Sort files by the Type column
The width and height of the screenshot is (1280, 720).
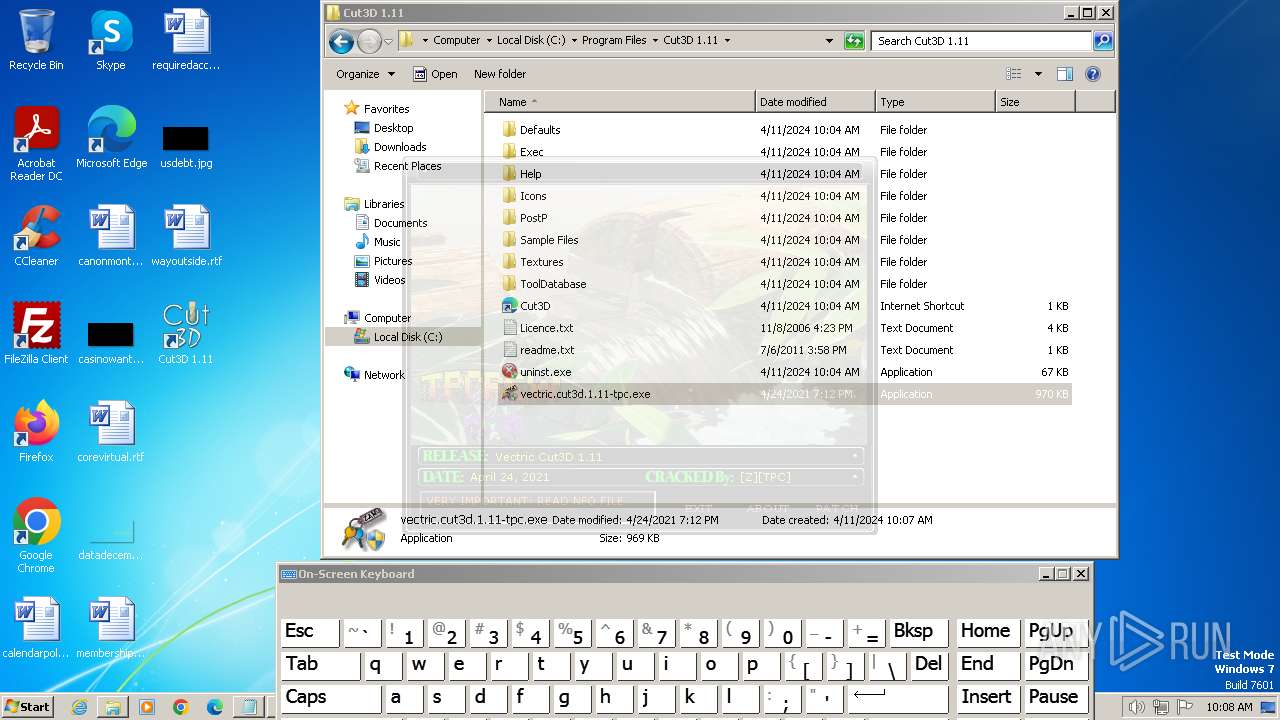point(935,102)
